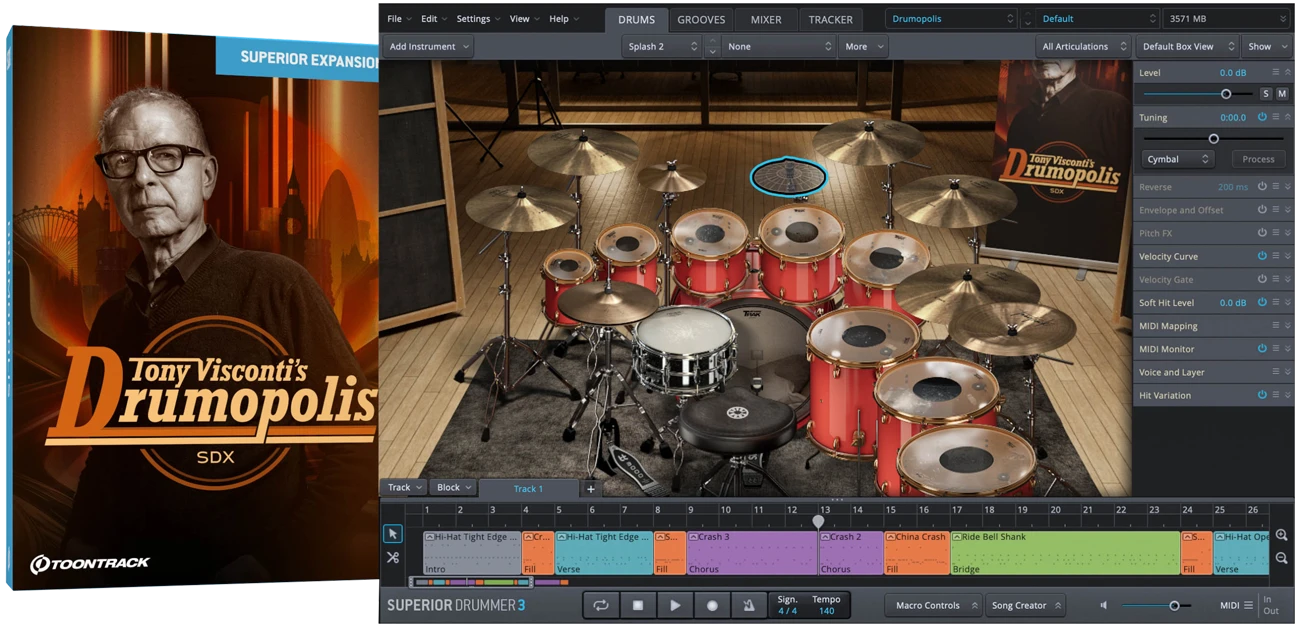This screenshot has width=1300, height=626.
Task: Toggle the Velocity Curve power button
Action: [x=1262, y=256]
